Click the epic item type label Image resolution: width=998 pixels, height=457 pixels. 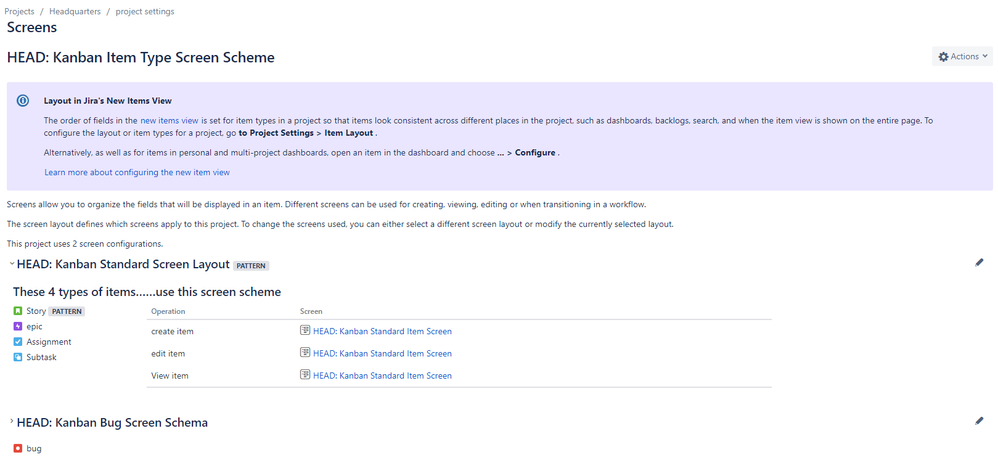35,327
